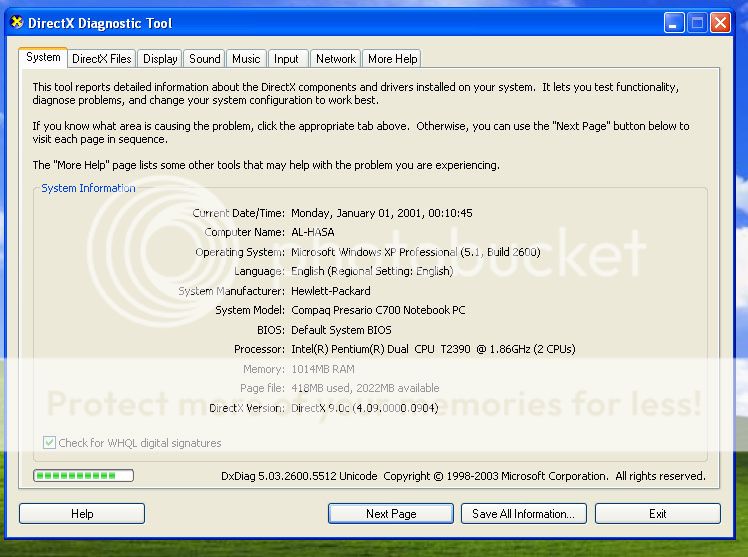
Task: Click the Hewlett-Packard manufacturer value
Action: click(331, 291)
